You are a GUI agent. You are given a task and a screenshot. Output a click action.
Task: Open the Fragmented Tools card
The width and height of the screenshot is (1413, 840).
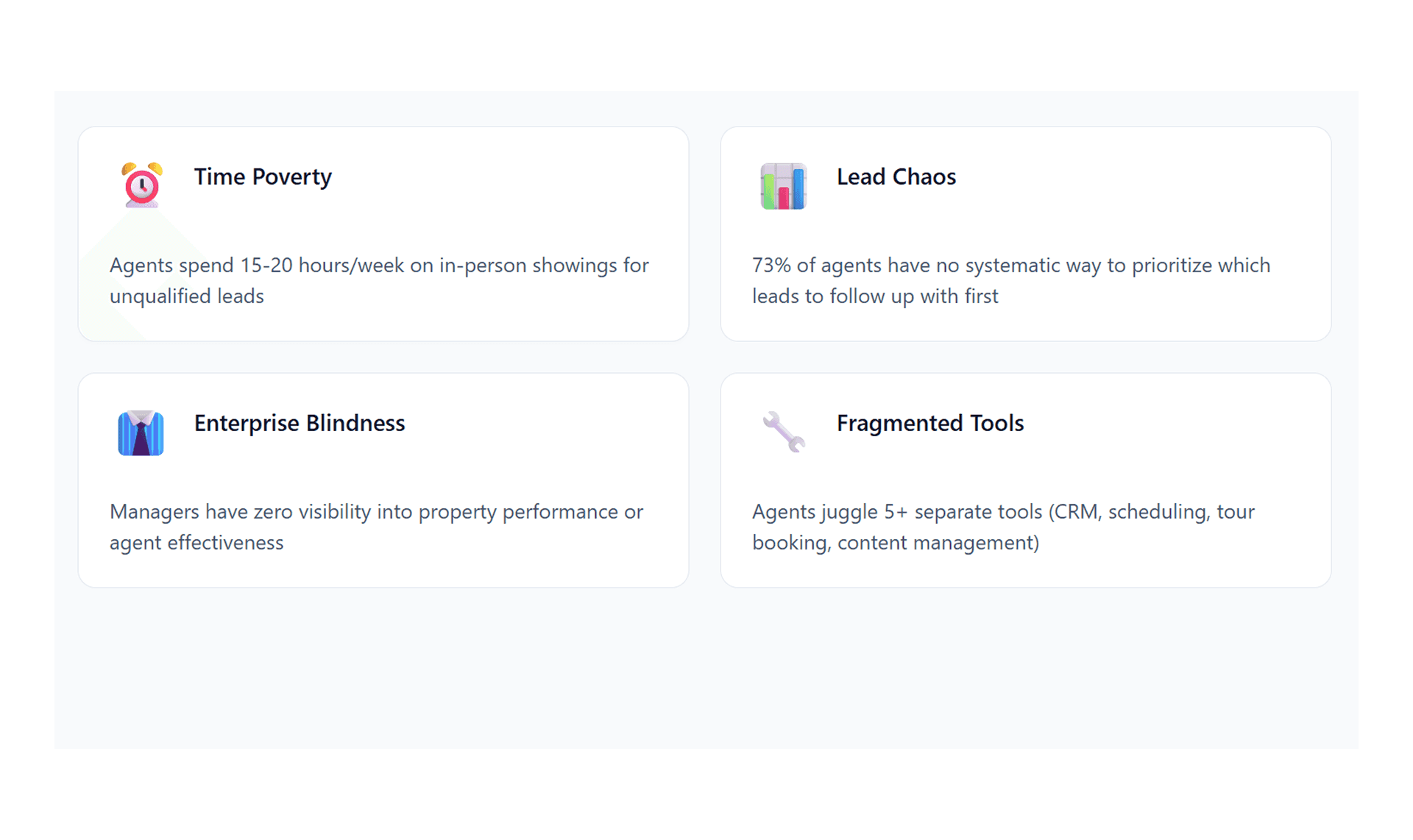point(1026,480)
